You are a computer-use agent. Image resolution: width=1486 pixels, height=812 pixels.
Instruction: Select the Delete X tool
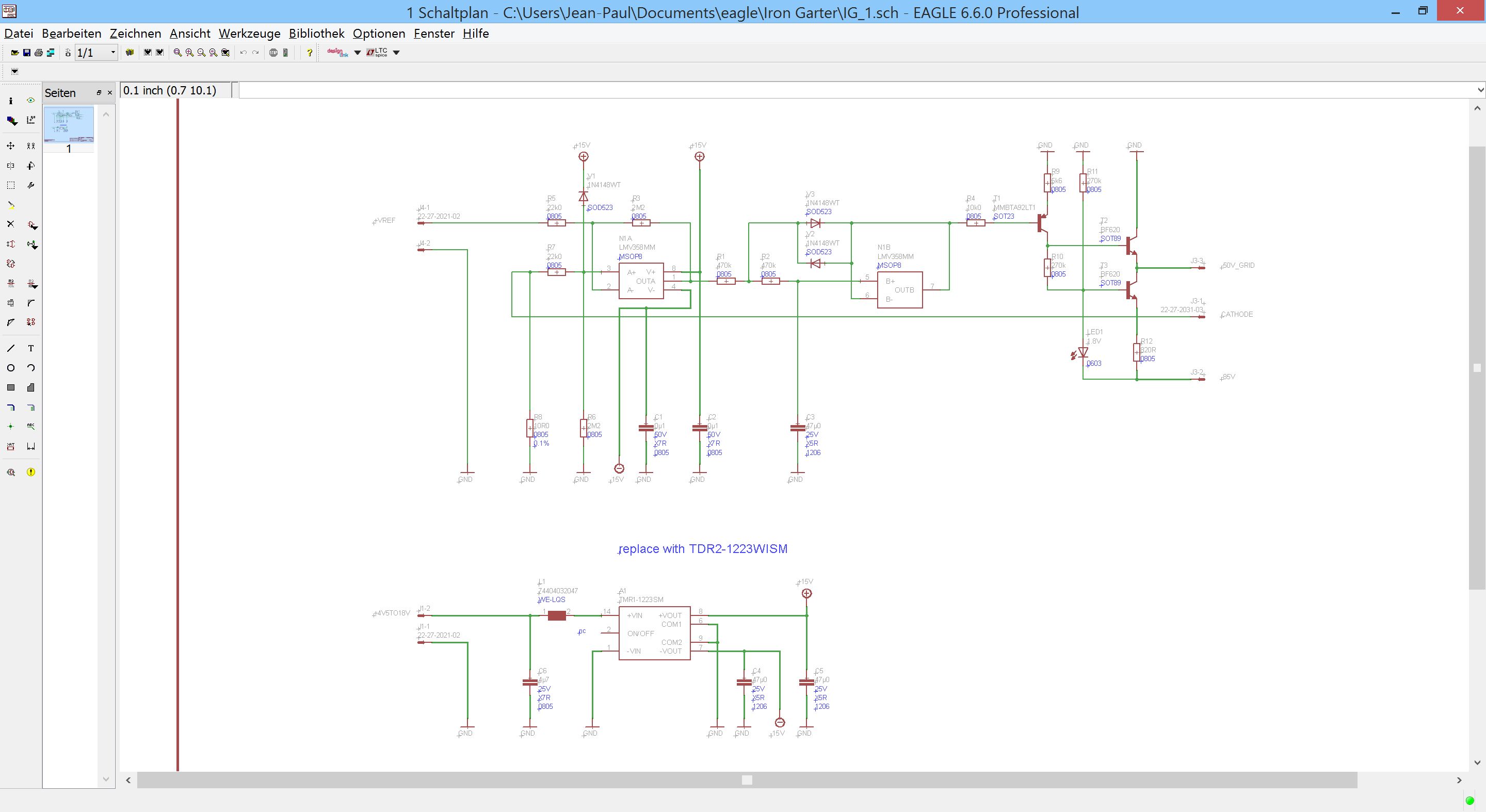click(x=11, y=224)
